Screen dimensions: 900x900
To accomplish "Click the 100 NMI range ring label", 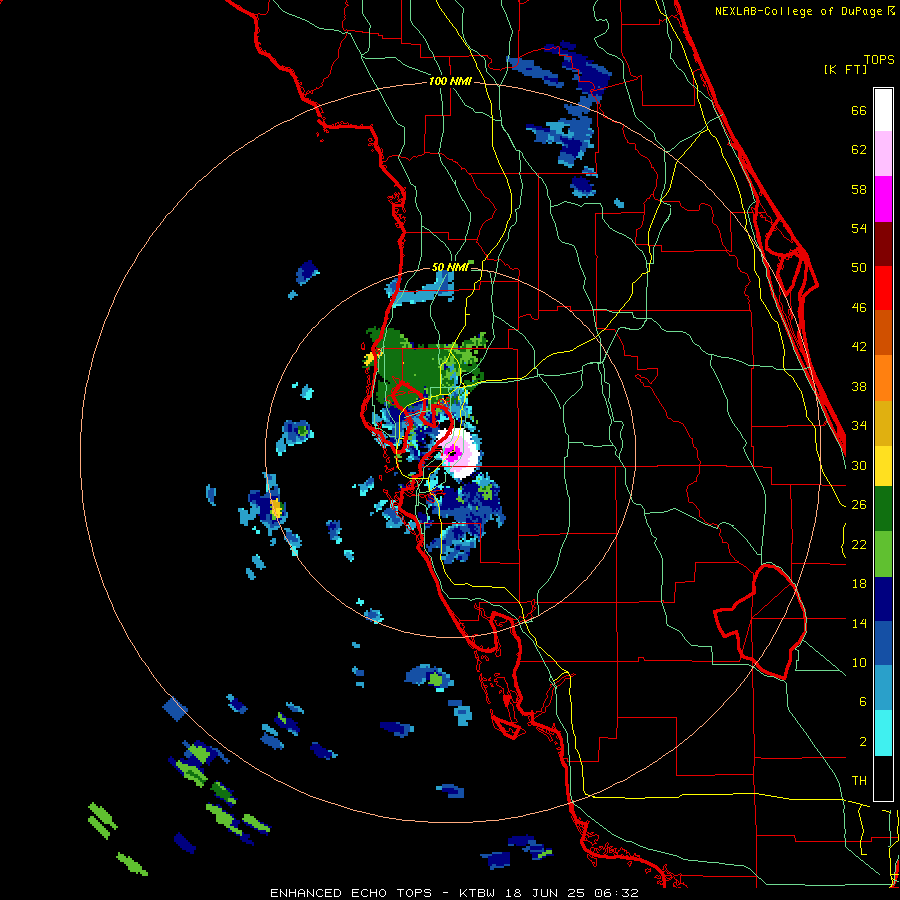I will point(450,82).
